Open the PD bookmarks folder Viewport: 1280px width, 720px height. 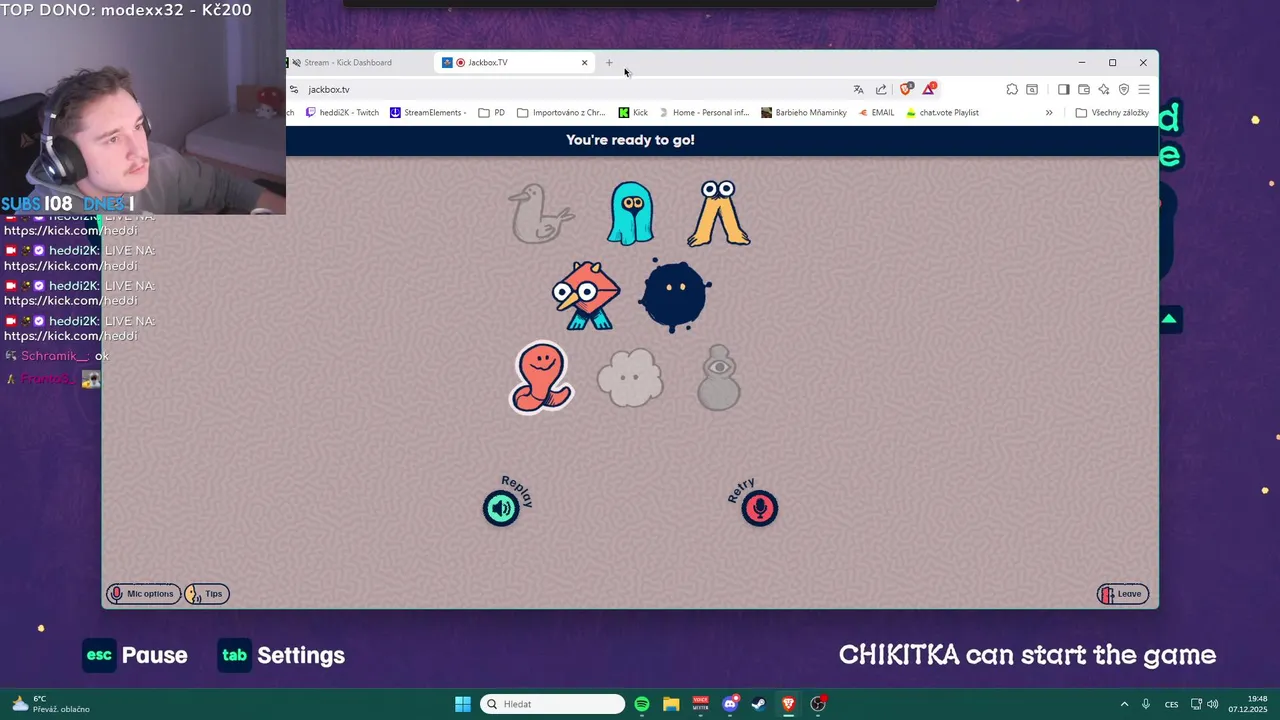coord(491,113)
